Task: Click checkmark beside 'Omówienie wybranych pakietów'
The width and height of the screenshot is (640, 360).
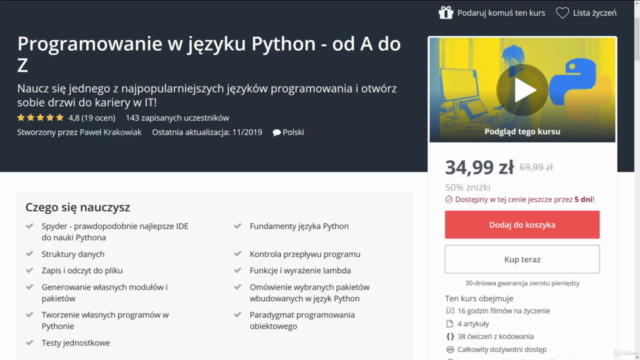Action: tap(238, 287)
